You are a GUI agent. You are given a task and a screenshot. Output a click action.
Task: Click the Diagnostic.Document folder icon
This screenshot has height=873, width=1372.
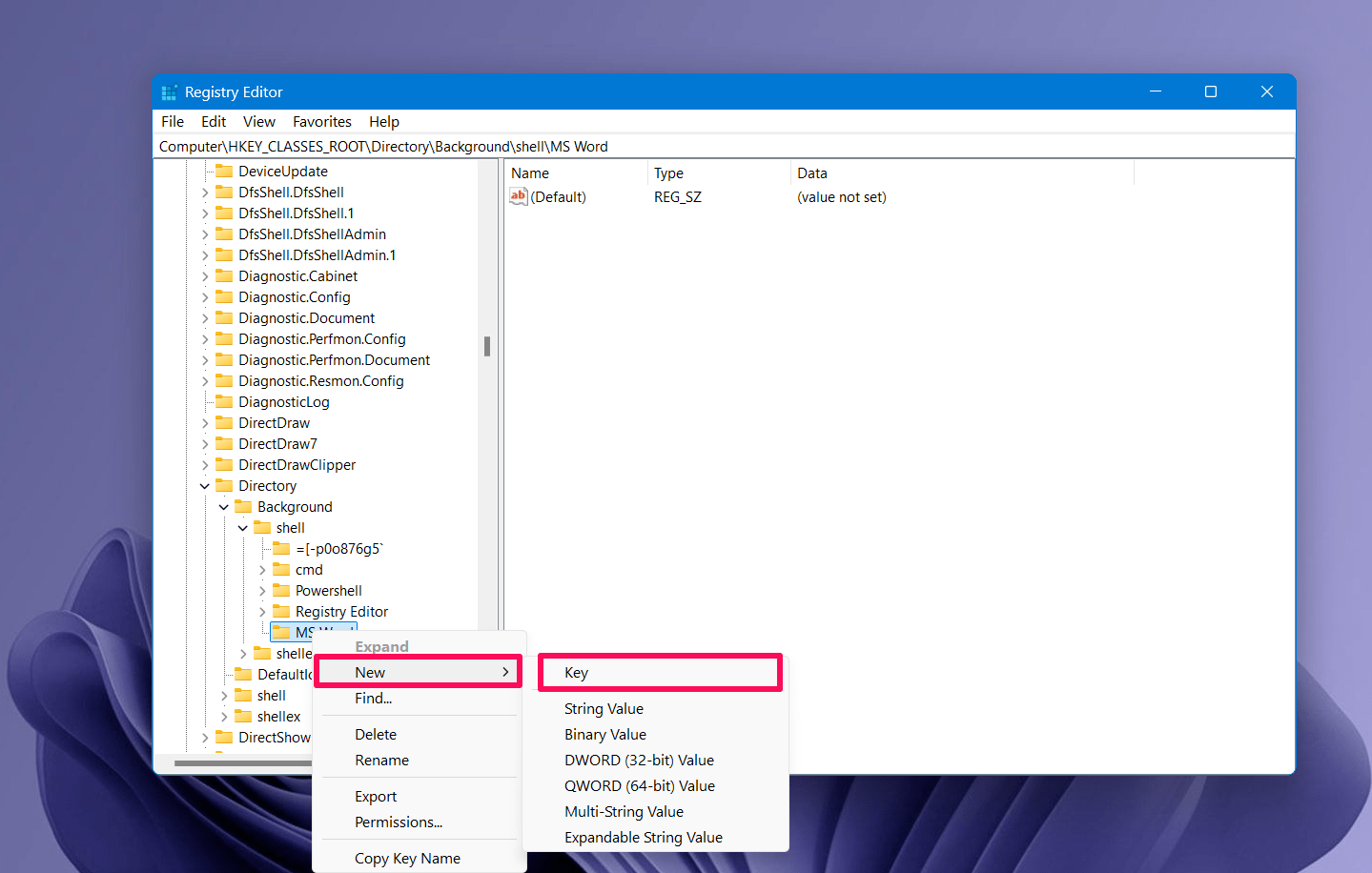click(224, 318)
